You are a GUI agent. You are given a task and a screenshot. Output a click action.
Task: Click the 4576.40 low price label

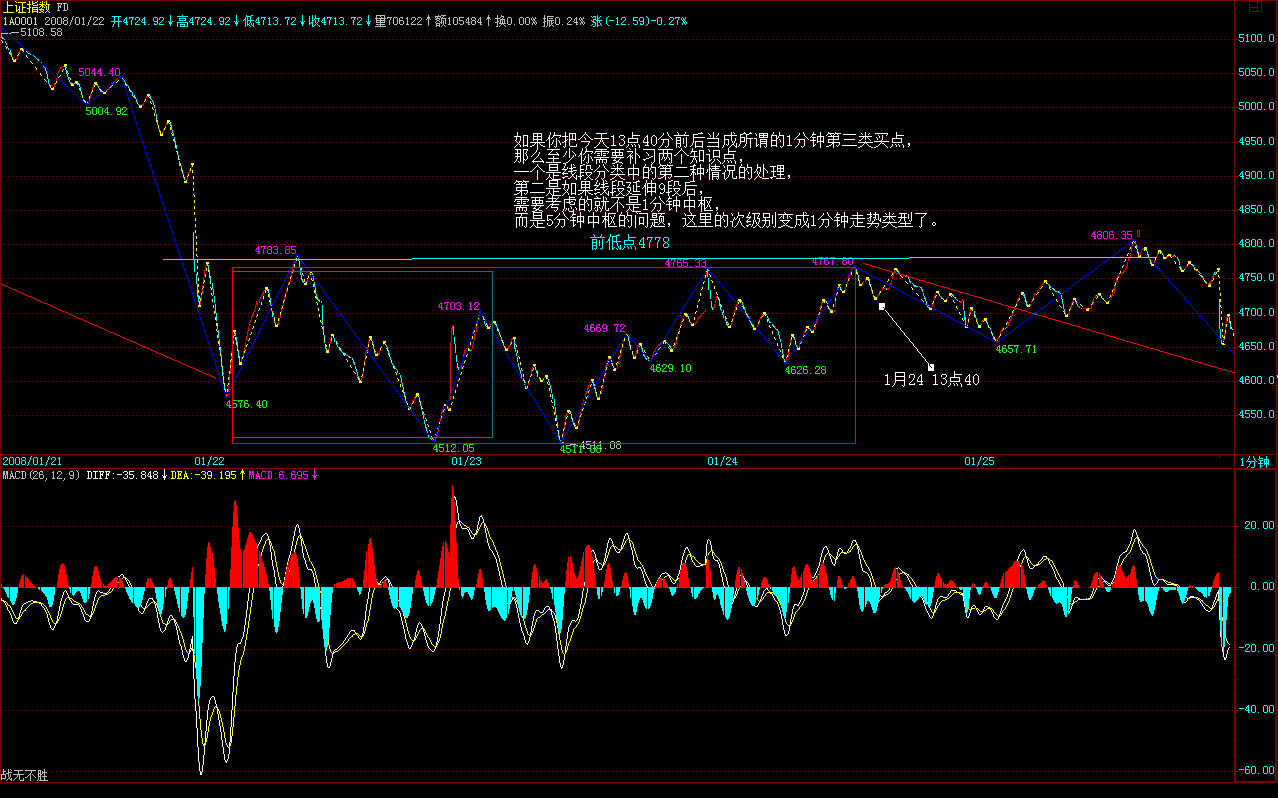(x=246, y=404)
